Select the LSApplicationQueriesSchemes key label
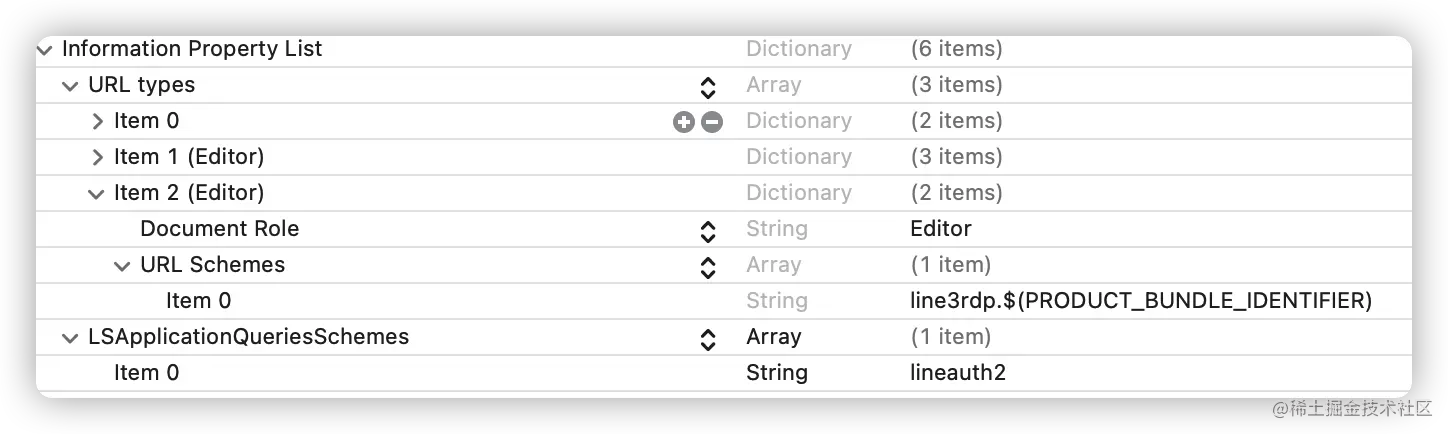 point(248,337)
